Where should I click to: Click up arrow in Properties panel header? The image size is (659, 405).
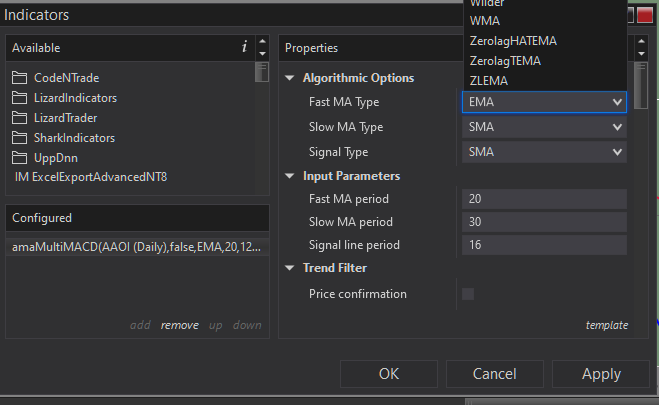641,41
